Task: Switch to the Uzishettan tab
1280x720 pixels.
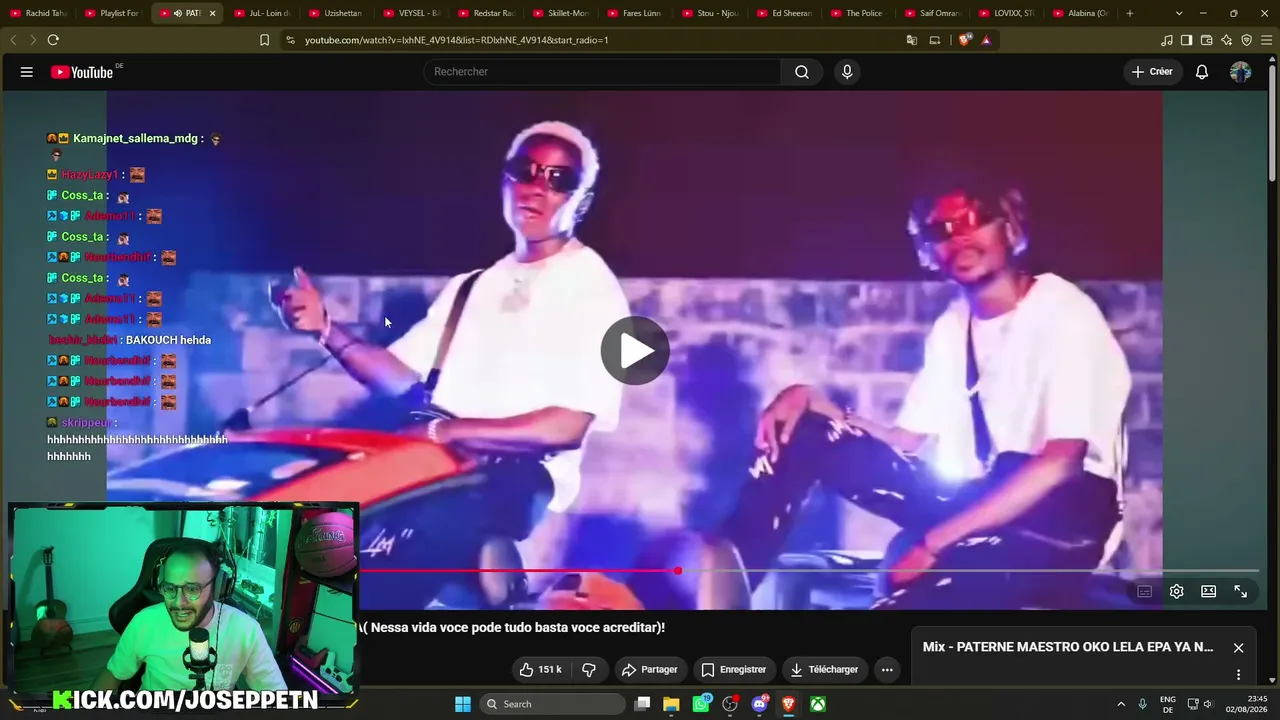Action: pyautogui.click(x=337, y=13)
